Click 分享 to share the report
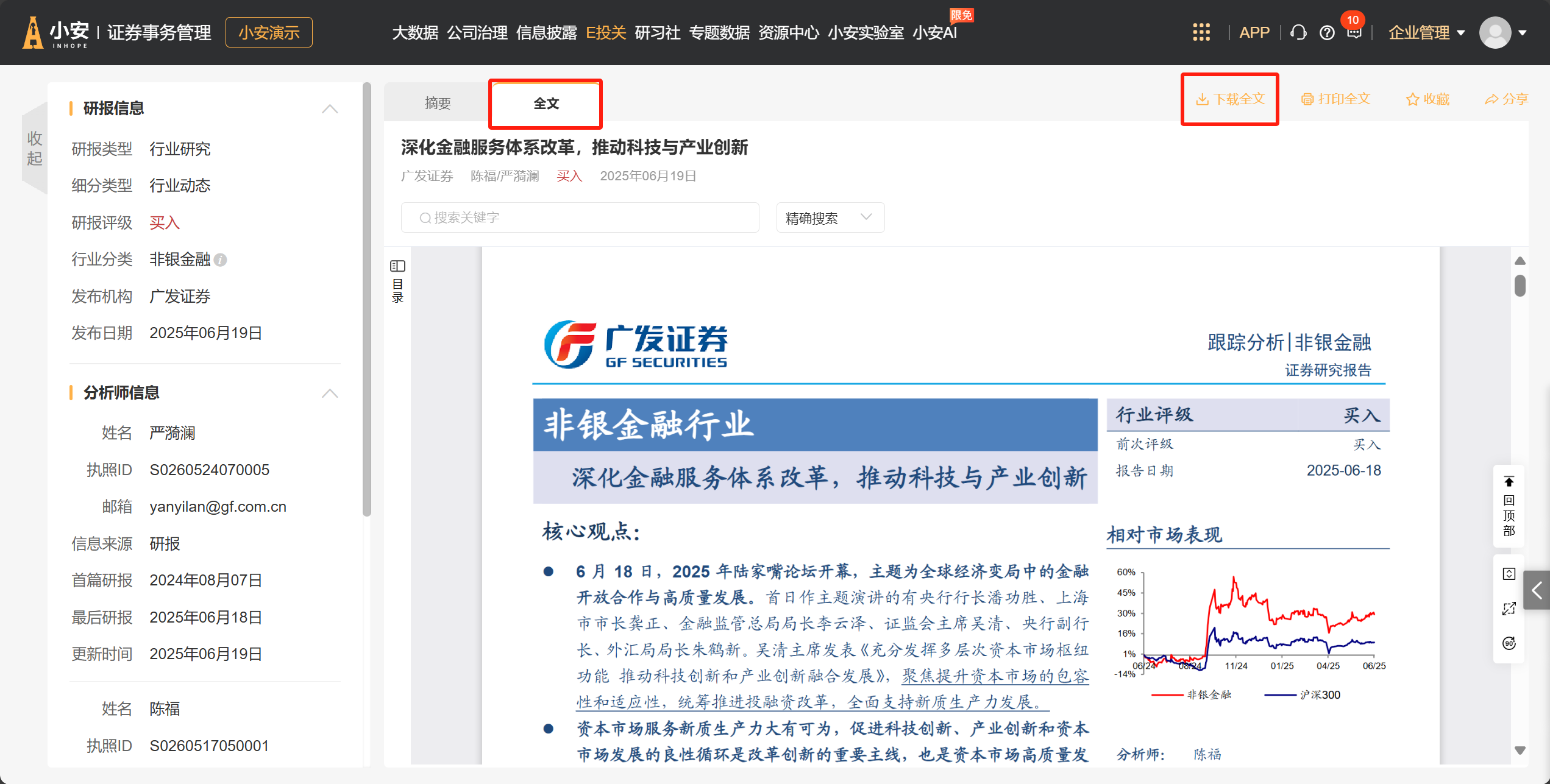The height and width of the screenshot is (784, 1550). tap(1507, 99)
